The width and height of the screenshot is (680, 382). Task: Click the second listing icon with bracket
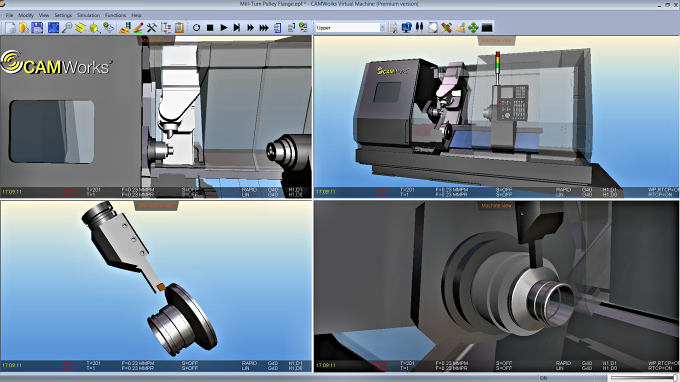[x=291, y=28]
